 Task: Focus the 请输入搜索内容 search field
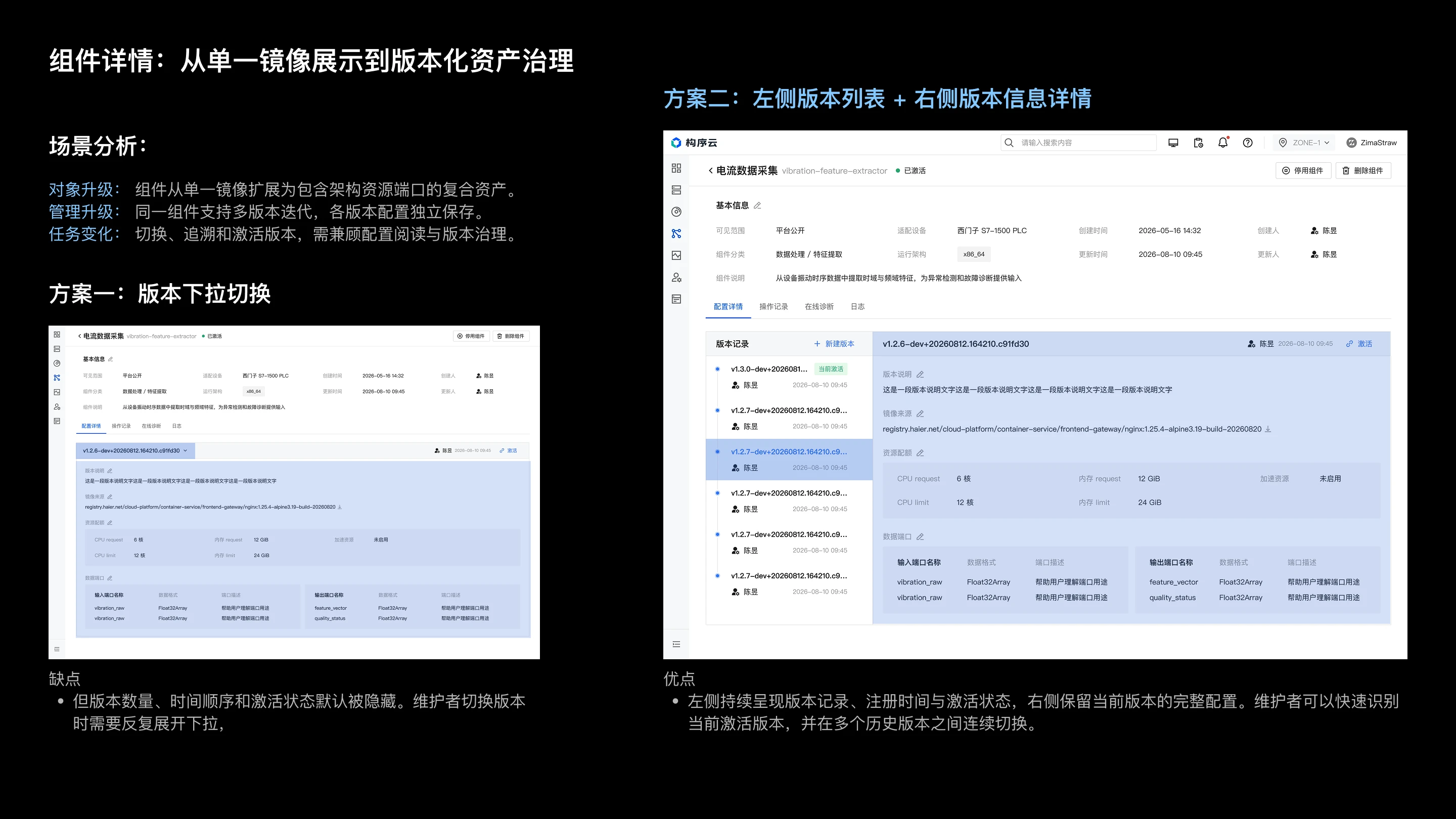(1078, 143)
